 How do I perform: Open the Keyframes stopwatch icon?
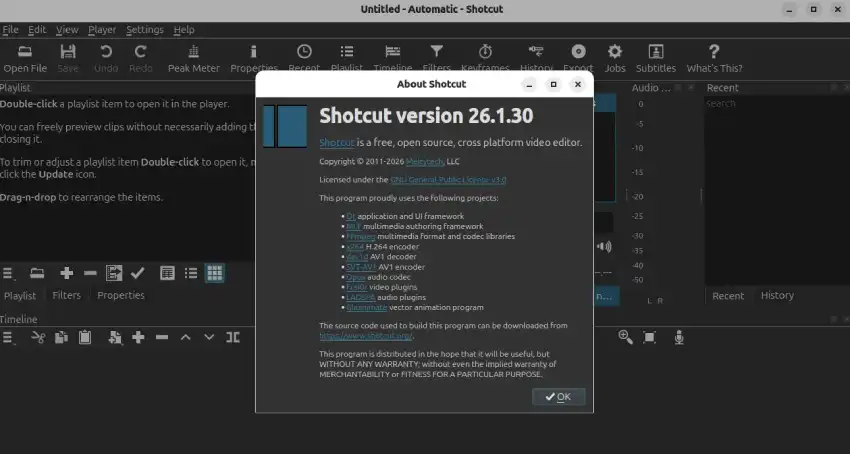[485, 52]
